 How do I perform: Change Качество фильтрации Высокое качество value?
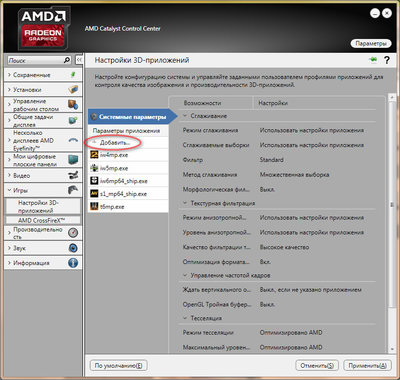(284, 247)
